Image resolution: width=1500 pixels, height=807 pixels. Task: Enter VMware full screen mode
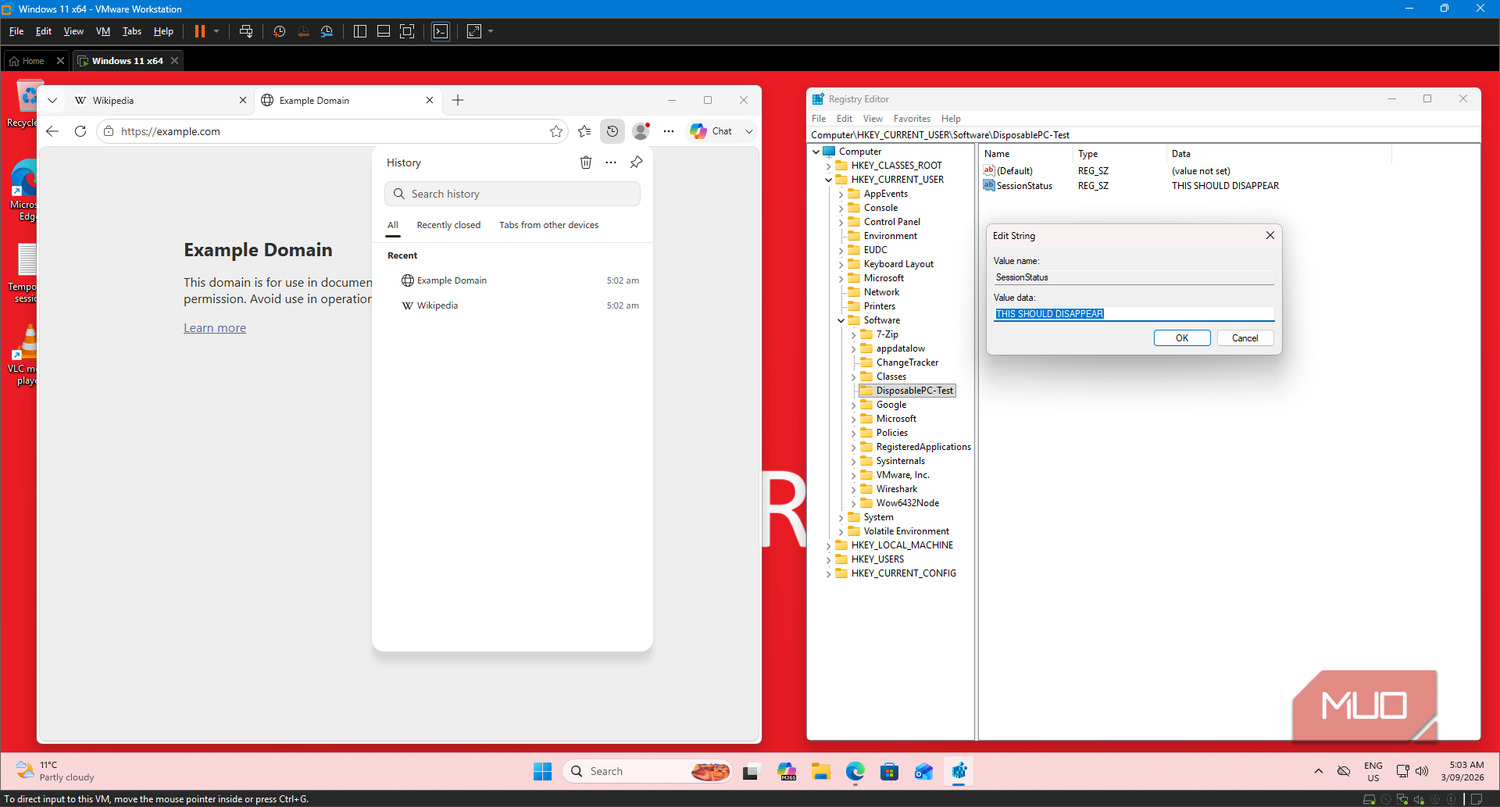pyautogui.click(x=407, y=31)
